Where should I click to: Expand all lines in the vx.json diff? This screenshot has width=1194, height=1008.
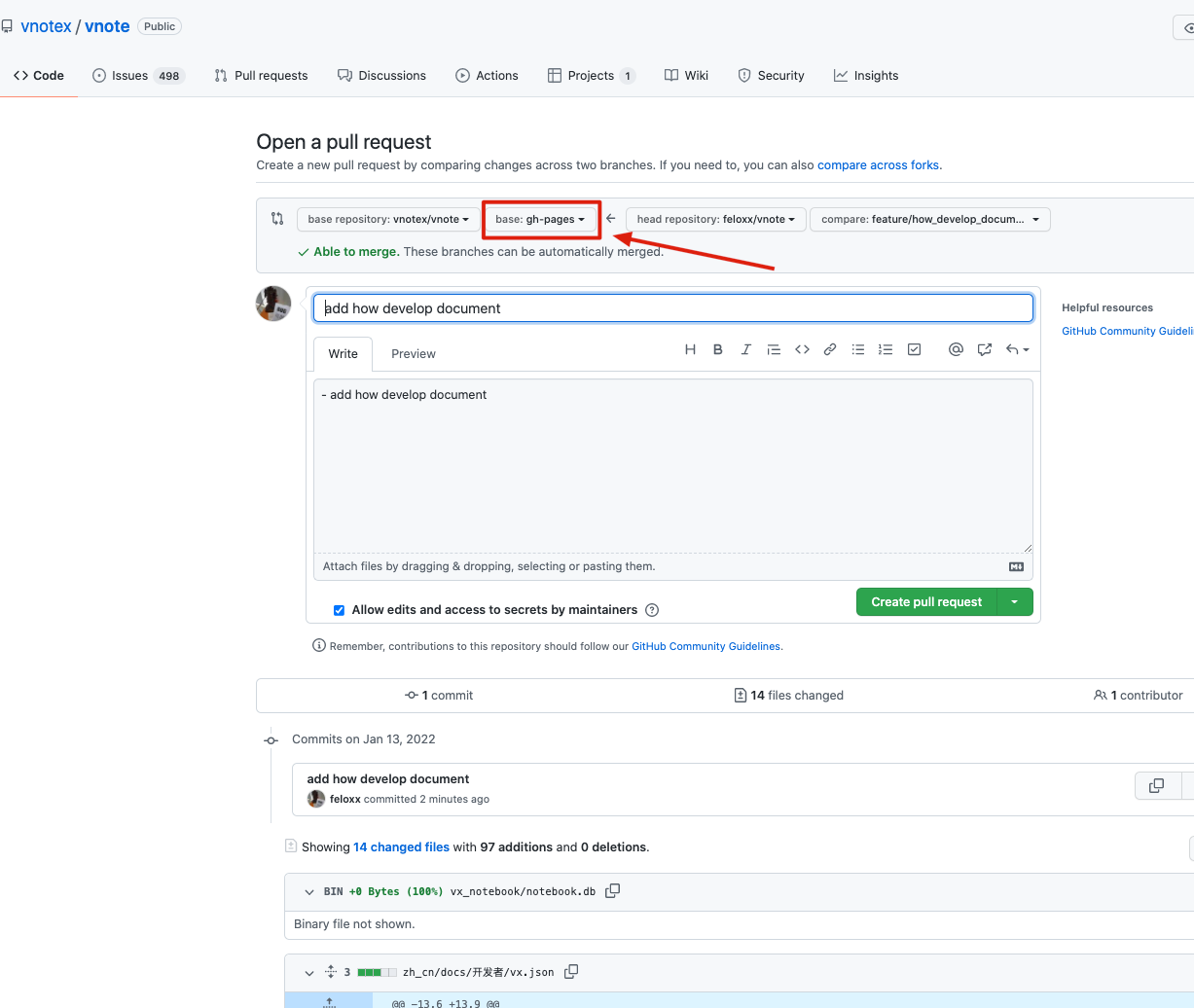coord(331,971)
